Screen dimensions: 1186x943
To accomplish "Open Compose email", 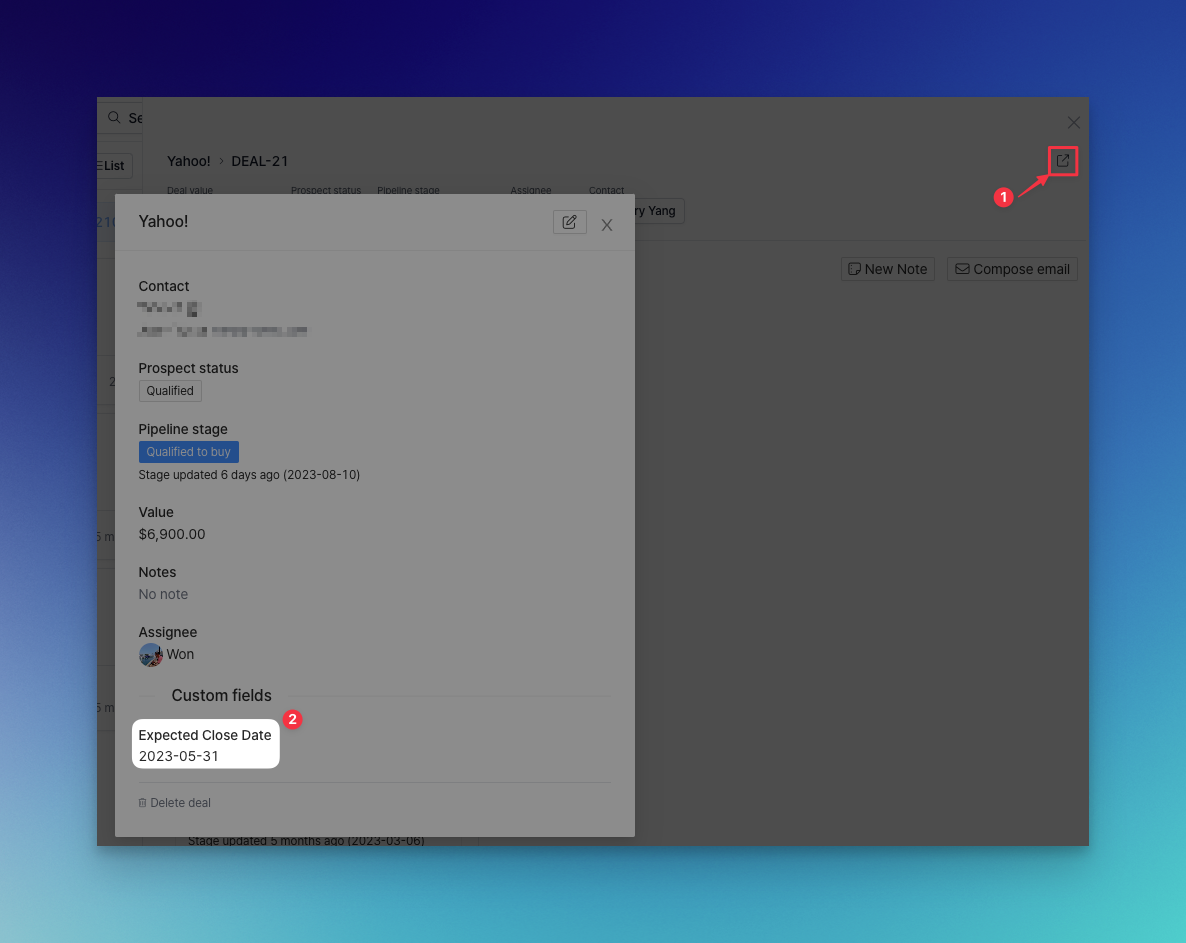I will [1012, 269].
